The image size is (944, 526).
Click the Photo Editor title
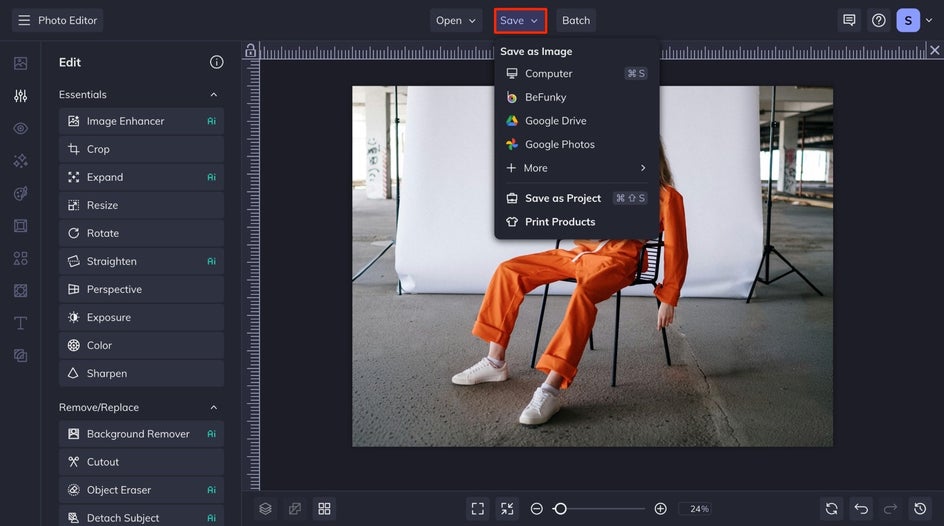point(67,20)
